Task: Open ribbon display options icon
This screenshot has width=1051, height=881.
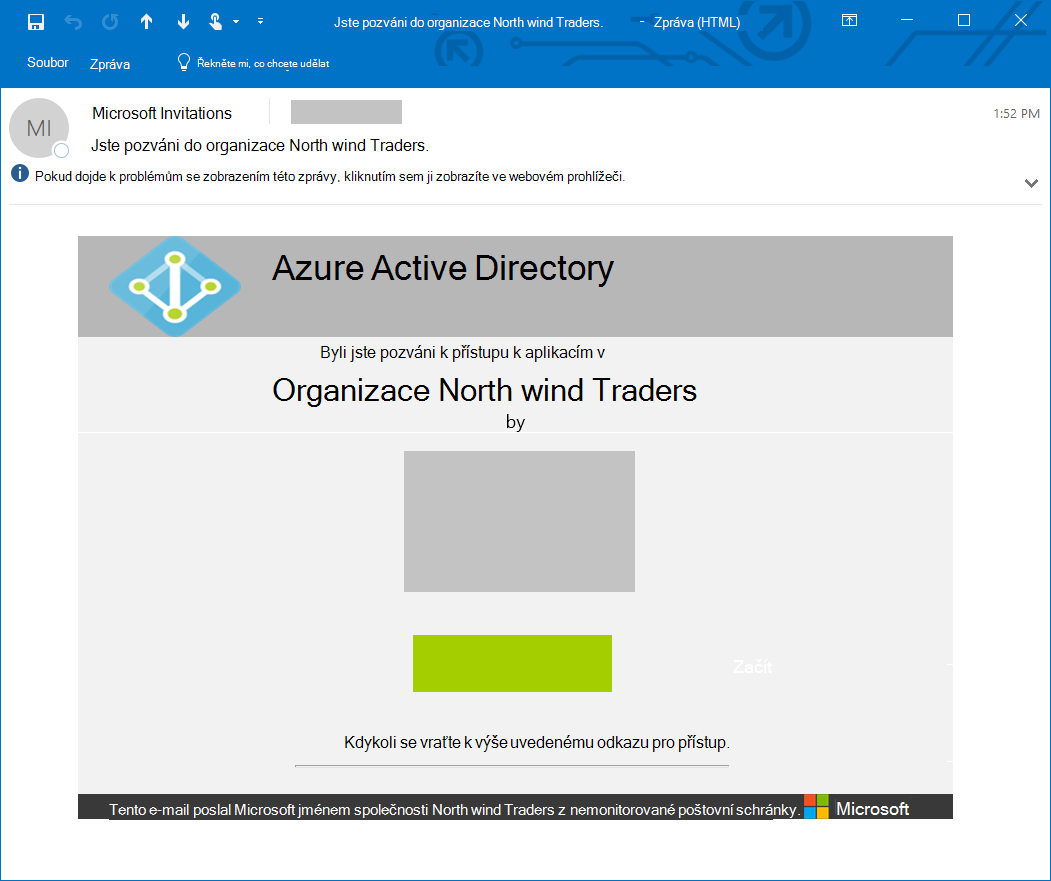Action: [x=849, y=20]
